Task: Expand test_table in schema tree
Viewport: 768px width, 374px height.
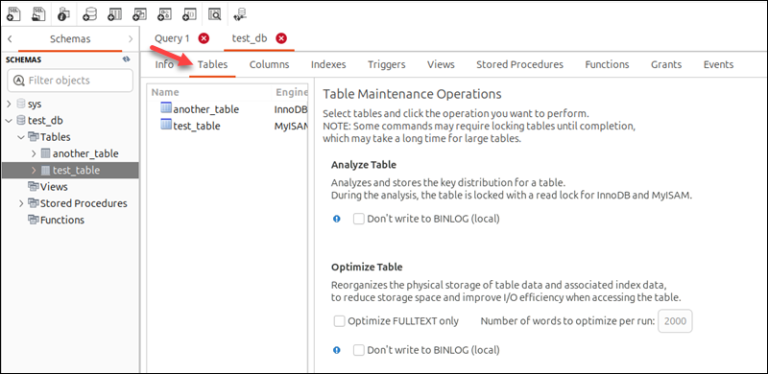Action: (34, 170)
